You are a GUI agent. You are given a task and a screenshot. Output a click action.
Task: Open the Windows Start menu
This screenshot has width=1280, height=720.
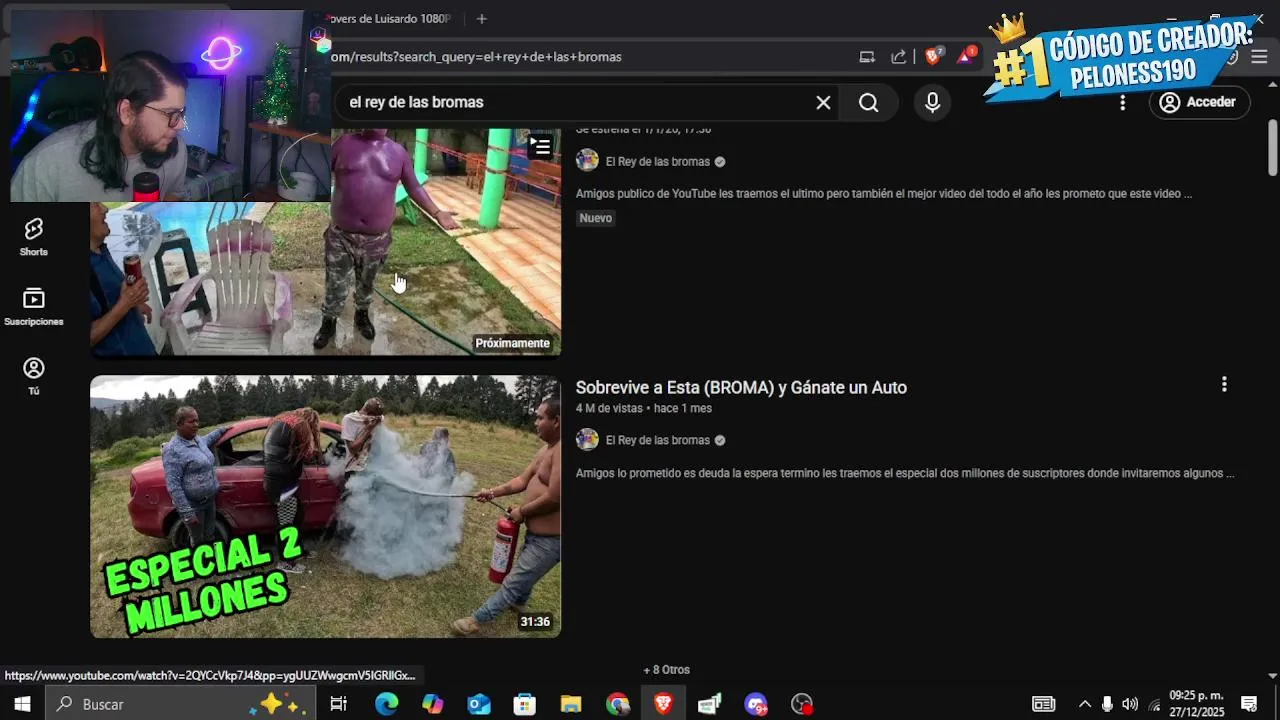pos(22,704)
